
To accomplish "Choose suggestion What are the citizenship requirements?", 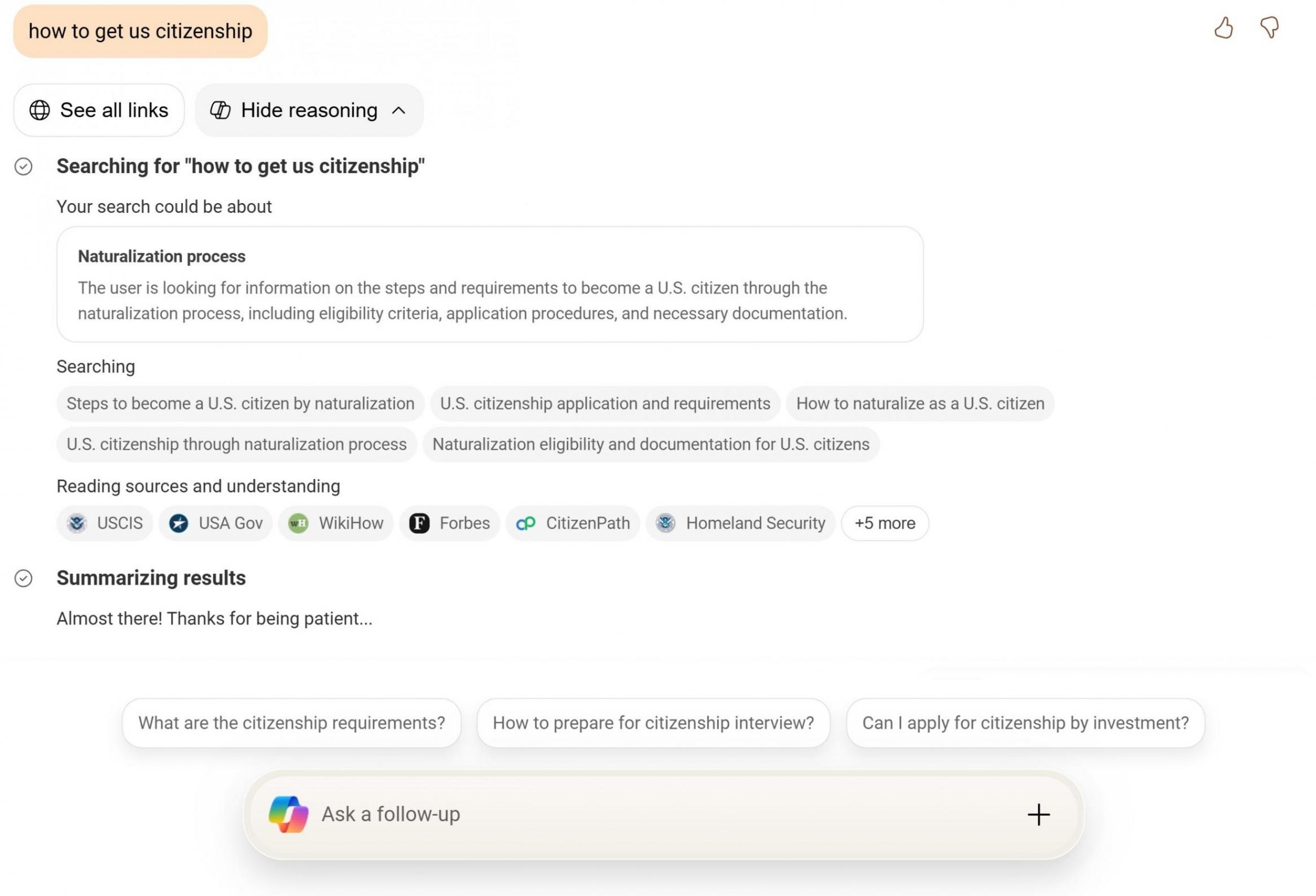I will [x=292, y=723].
